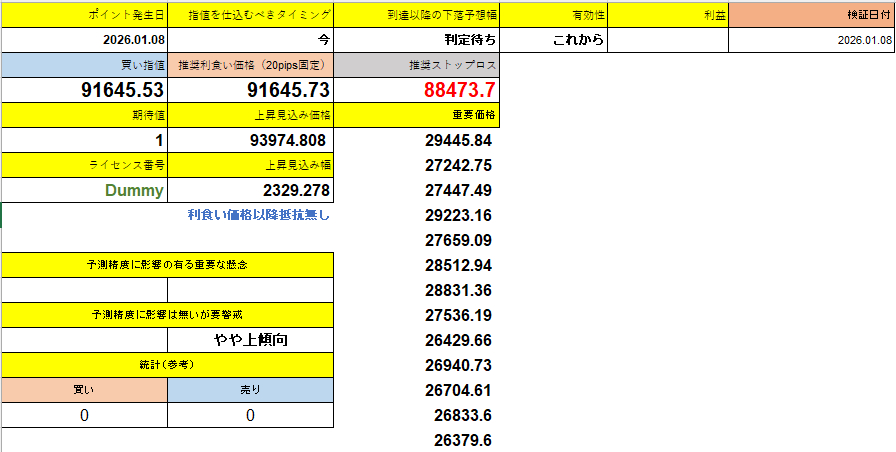Select the 推奨ストップロス label cell

(x=417, y=65)
